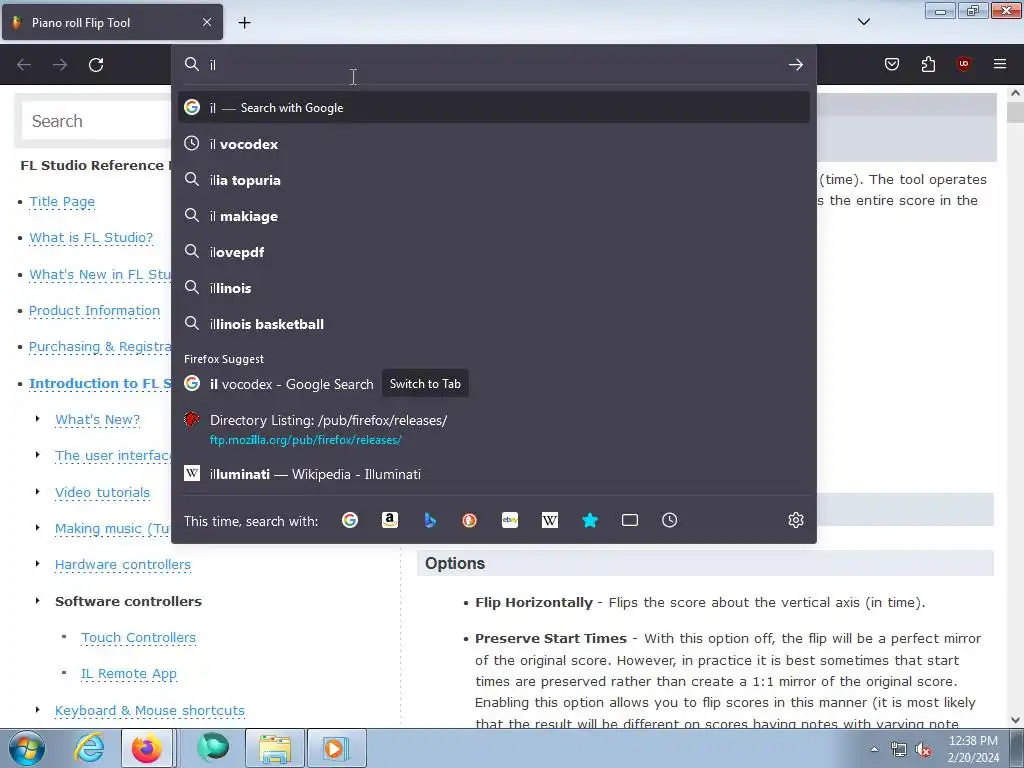This screenshot has height=768, width=1024.
Task: Expand the Hardware controllers tree arrow
Action: (x=38, y=563)
